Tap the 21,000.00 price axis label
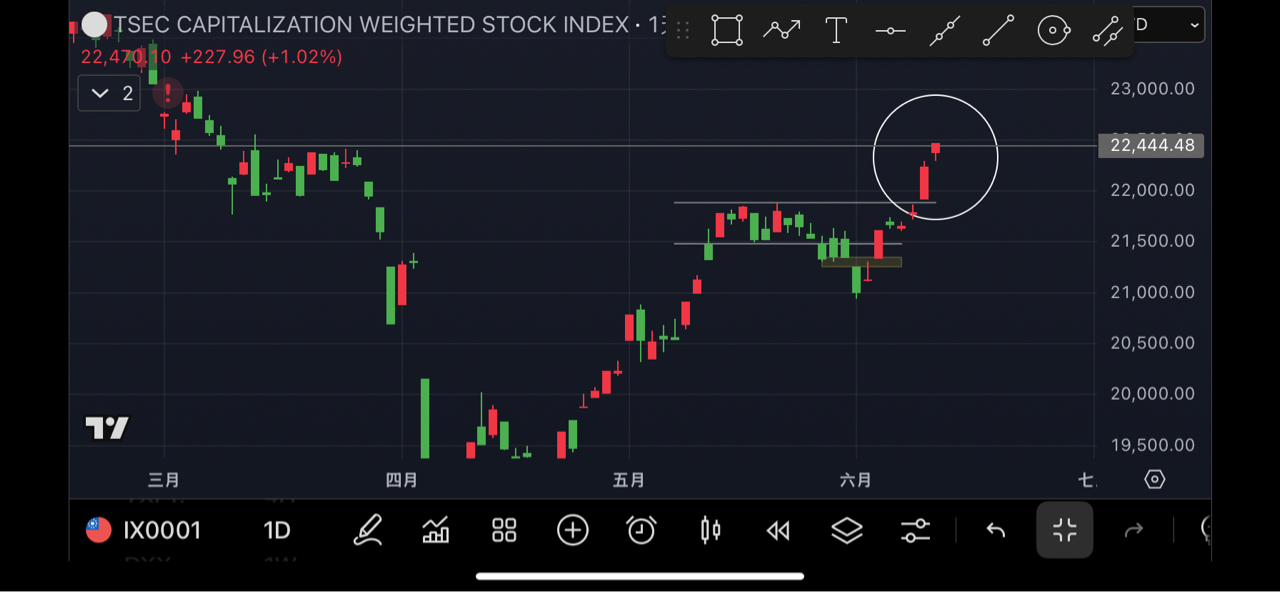 [x=1153, y=292]
